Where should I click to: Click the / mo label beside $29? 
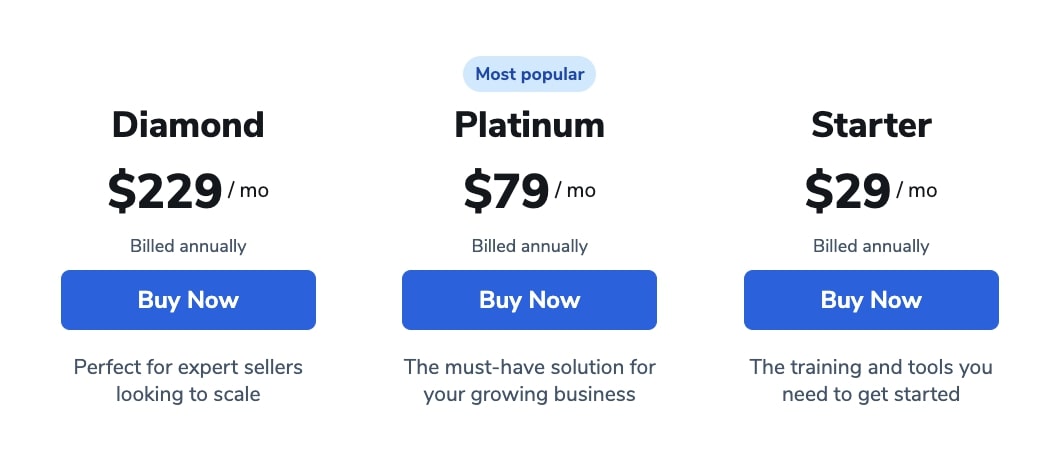coord(917,191)
